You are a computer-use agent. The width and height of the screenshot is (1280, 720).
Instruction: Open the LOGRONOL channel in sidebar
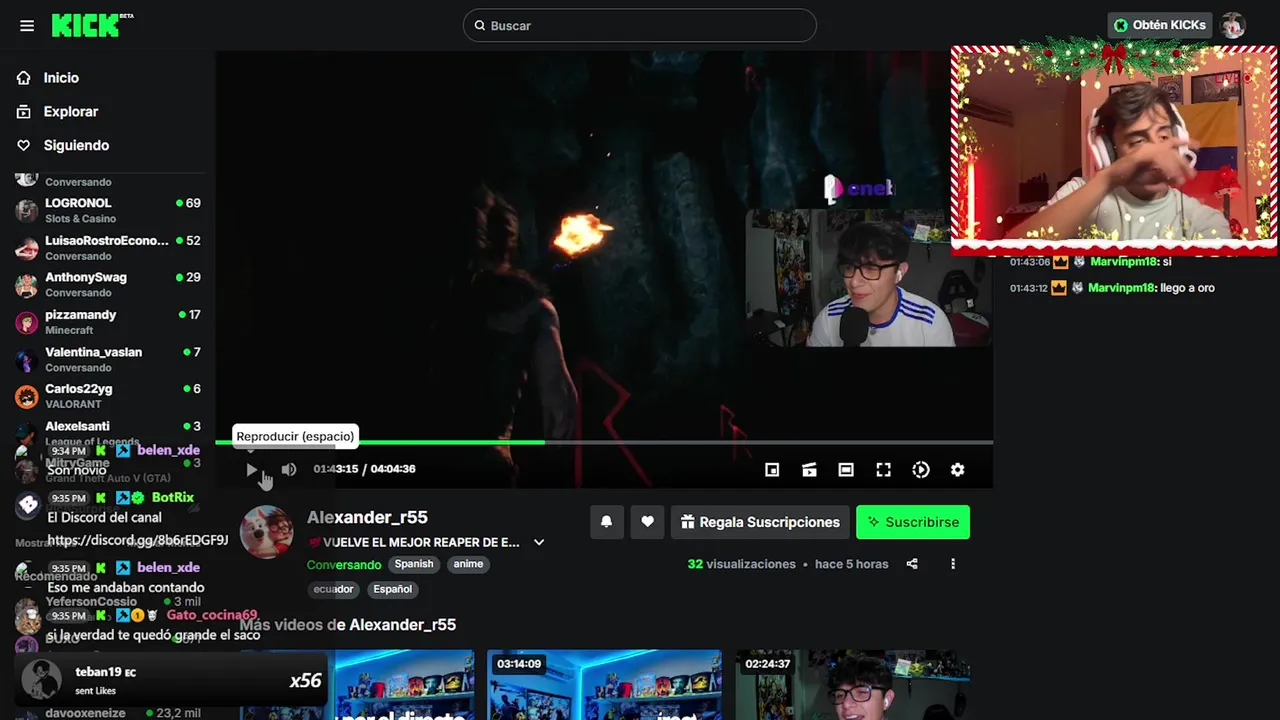tap(108, 210)
